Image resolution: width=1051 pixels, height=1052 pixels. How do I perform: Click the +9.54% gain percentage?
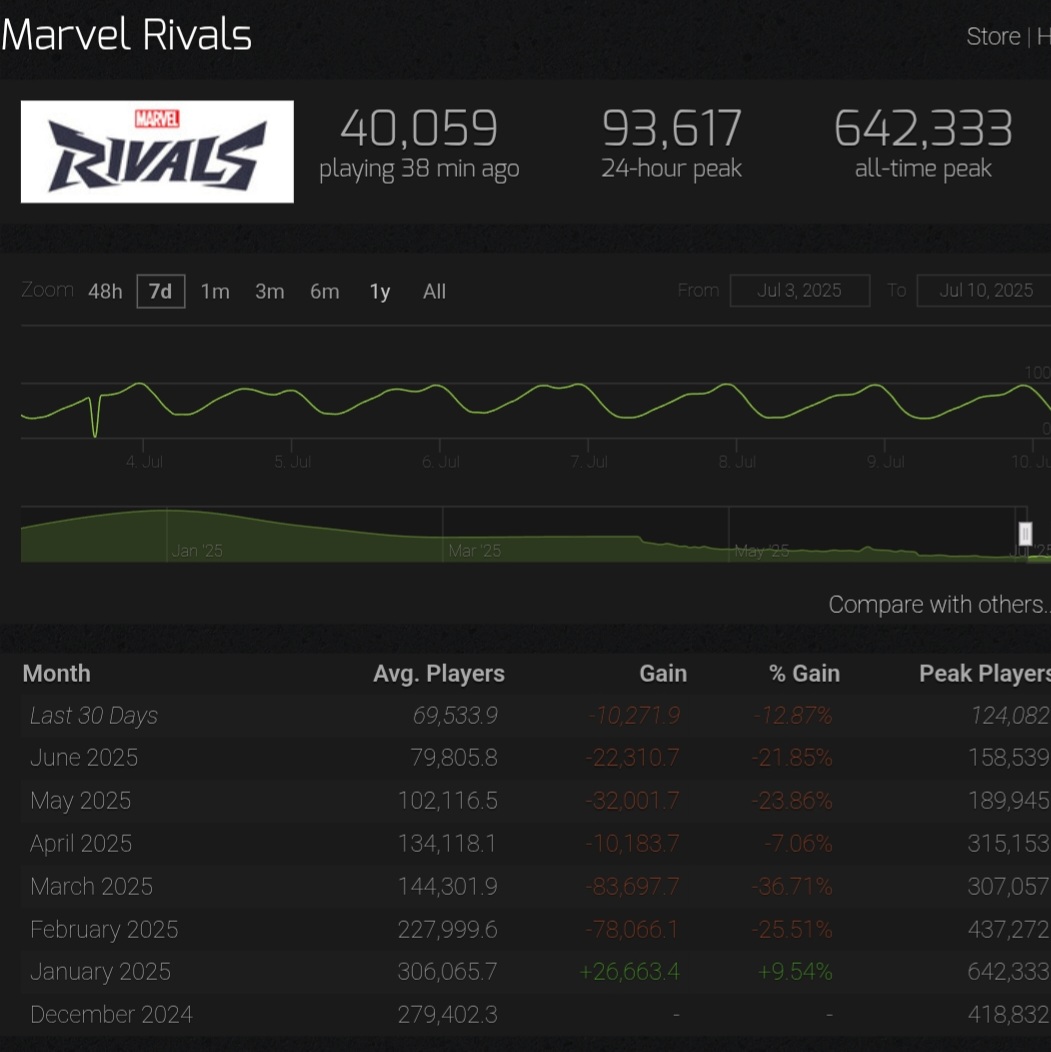[795, 971]
